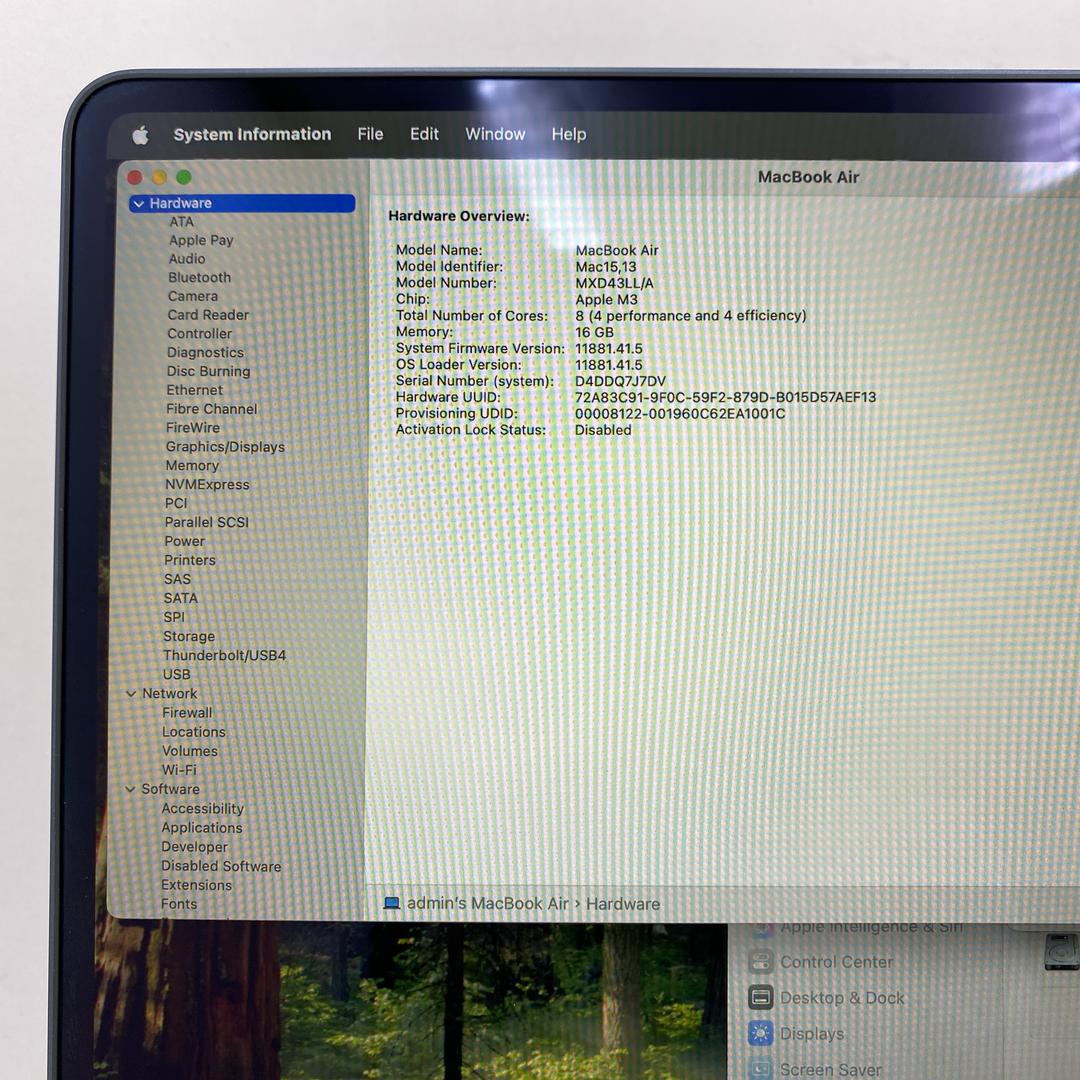Select PCI in the sidebar
The image size is (1080, 1080).
176,503
